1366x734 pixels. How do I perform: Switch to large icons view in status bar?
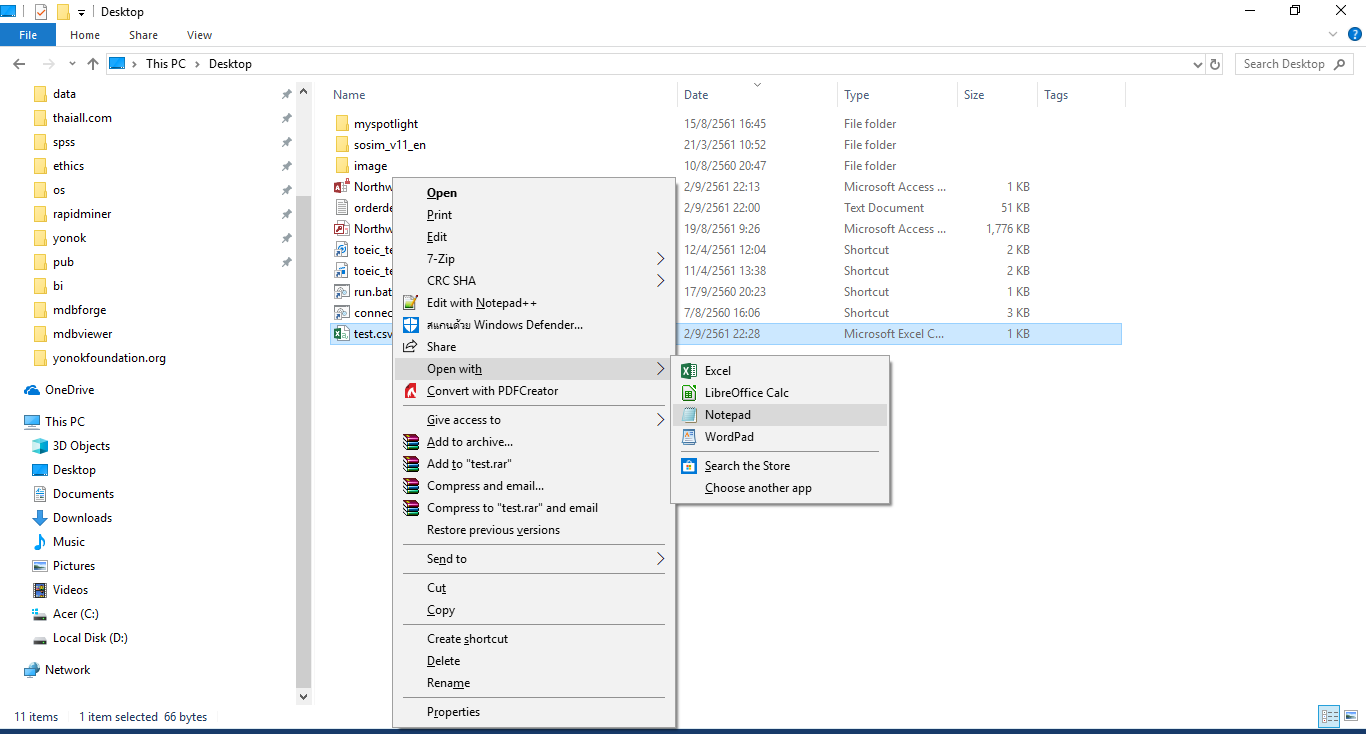point(1350,716)
